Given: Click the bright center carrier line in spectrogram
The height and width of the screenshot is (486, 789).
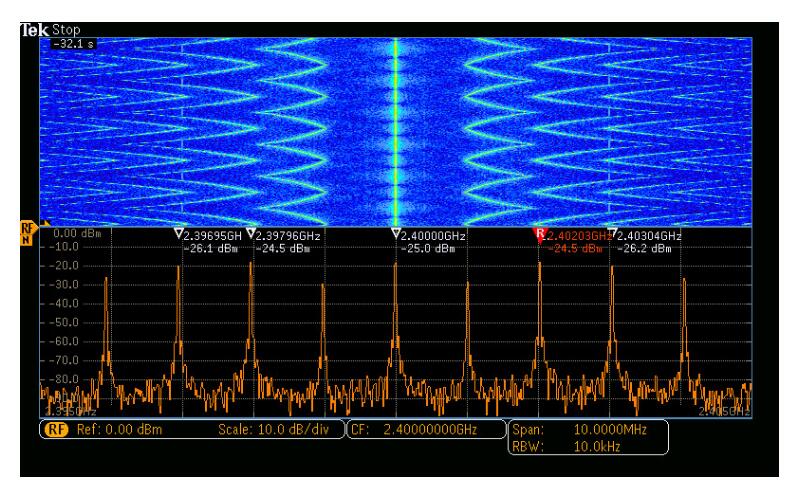Looking at the screenshot, I should tap(396, 132).
